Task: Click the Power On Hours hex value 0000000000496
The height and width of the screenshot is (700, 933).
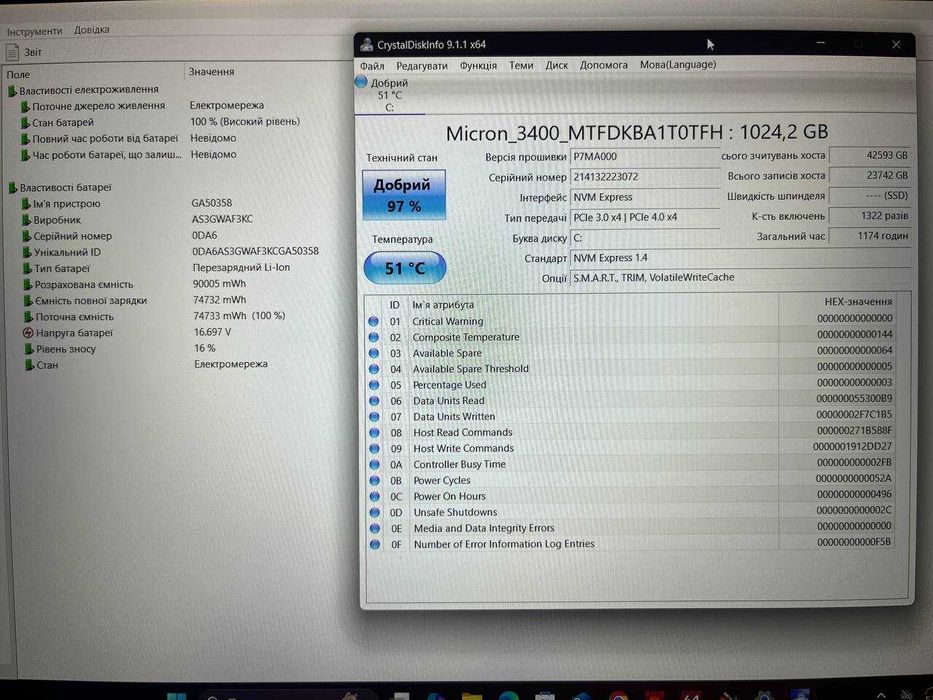Action: [x=854, y=494]
